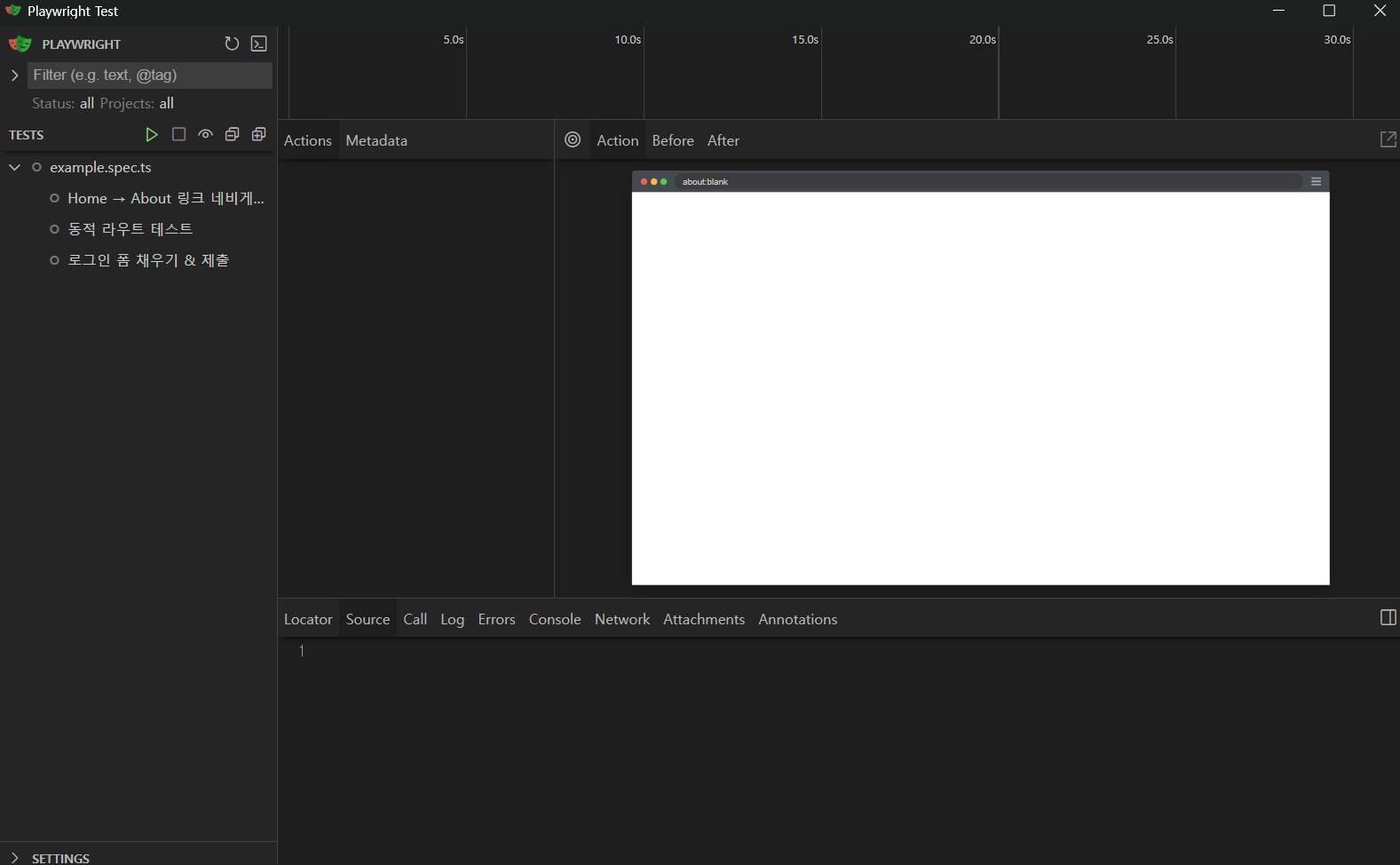Screen dimensions: 1400x865
Task: Select the Before snapshot tab
Action: click(x=672, y=141)
